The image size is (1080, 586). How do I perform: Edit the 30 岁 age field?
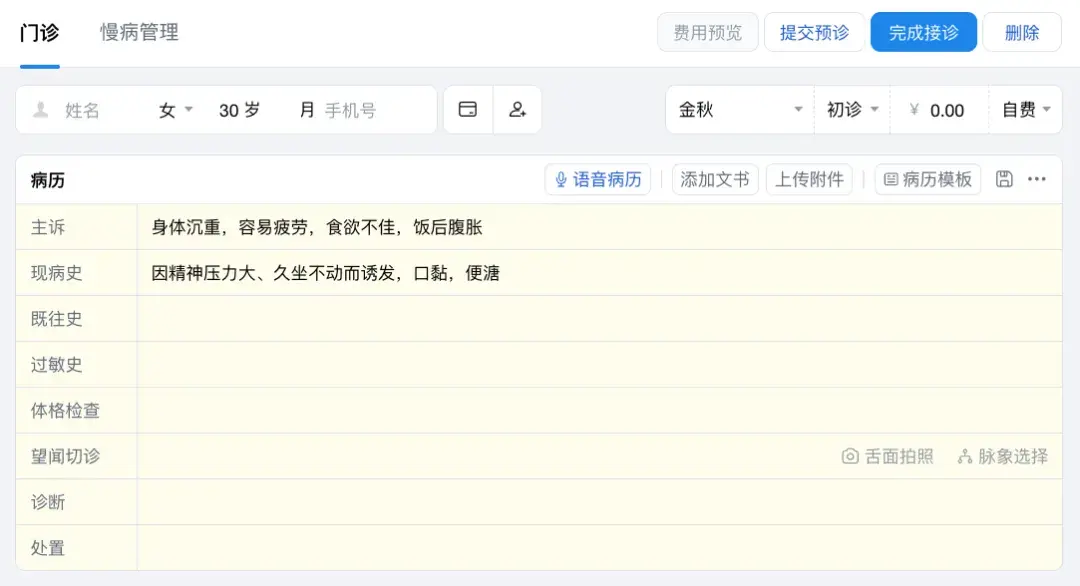click(240, 110)
